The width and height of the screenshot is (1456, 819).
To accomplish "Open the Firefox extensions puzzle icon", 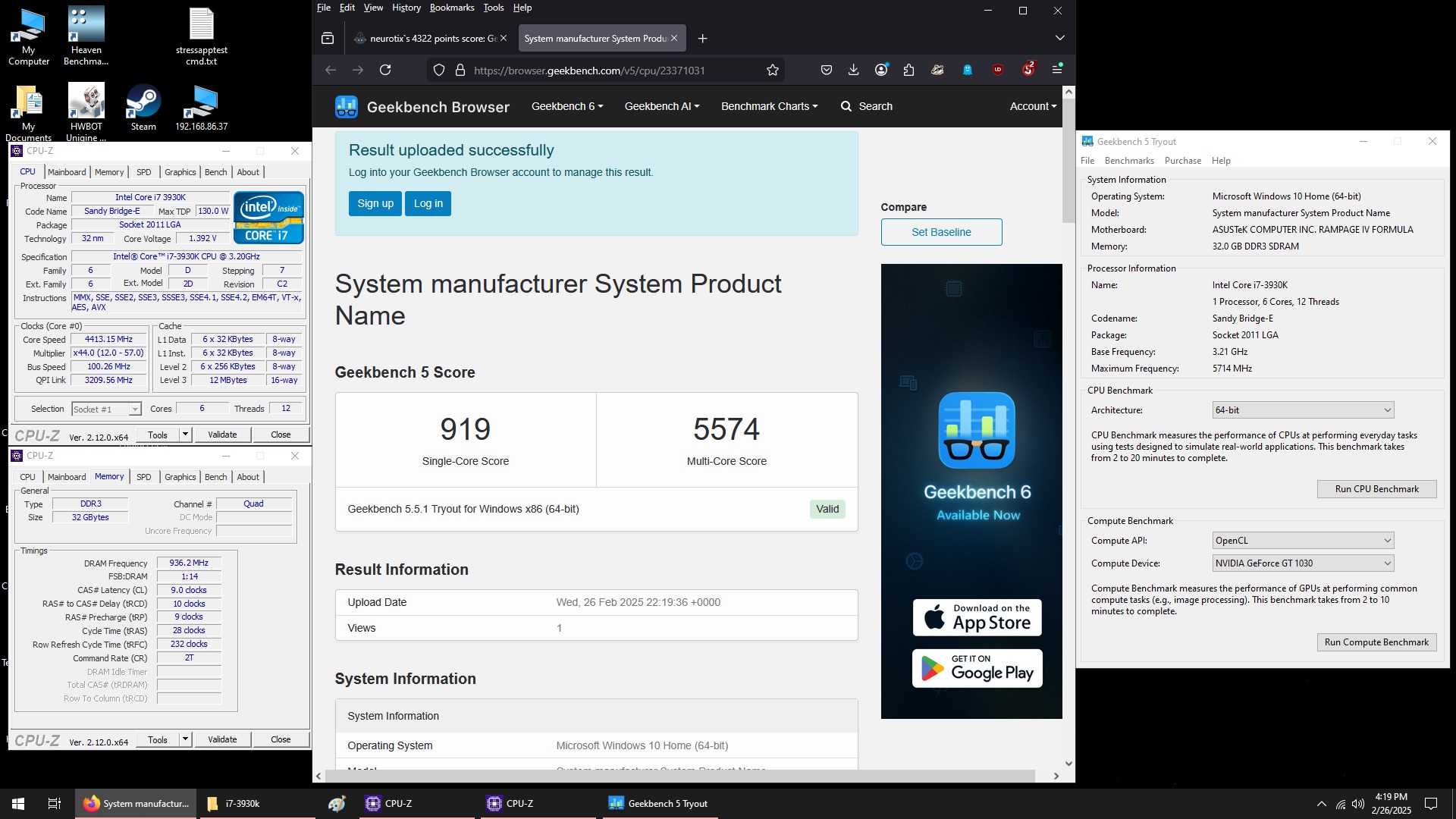I will (909, 70).
